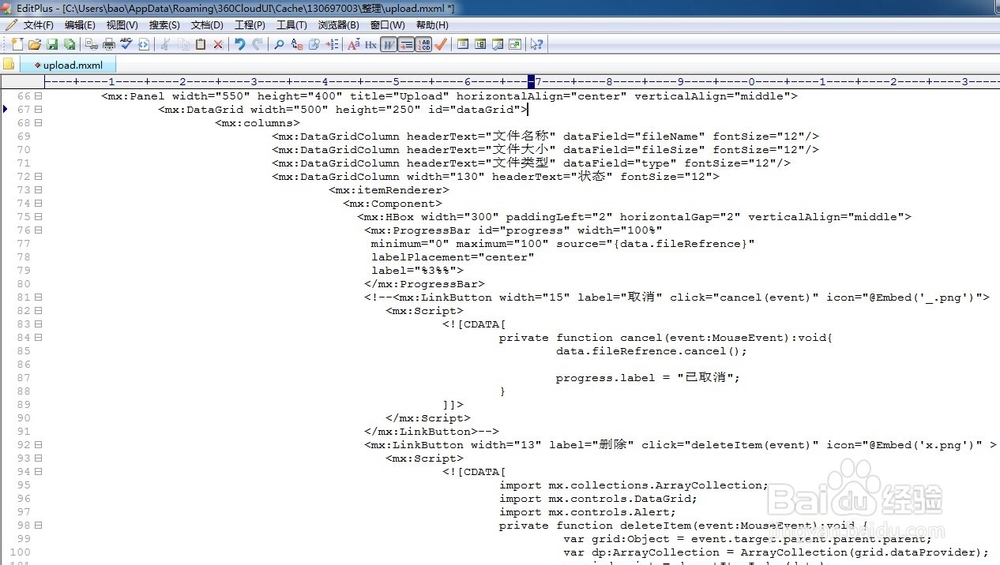
Task: Click the View in Browser icon
Action: coord(143,44)
